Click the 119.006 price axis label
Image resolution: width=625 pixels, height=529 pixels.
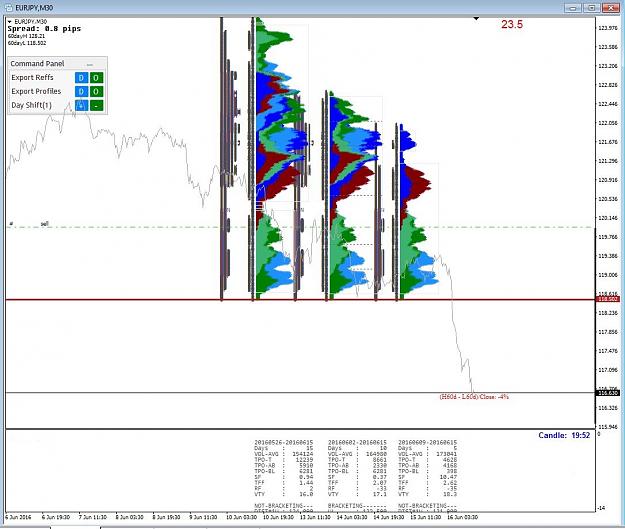point(608,275)
